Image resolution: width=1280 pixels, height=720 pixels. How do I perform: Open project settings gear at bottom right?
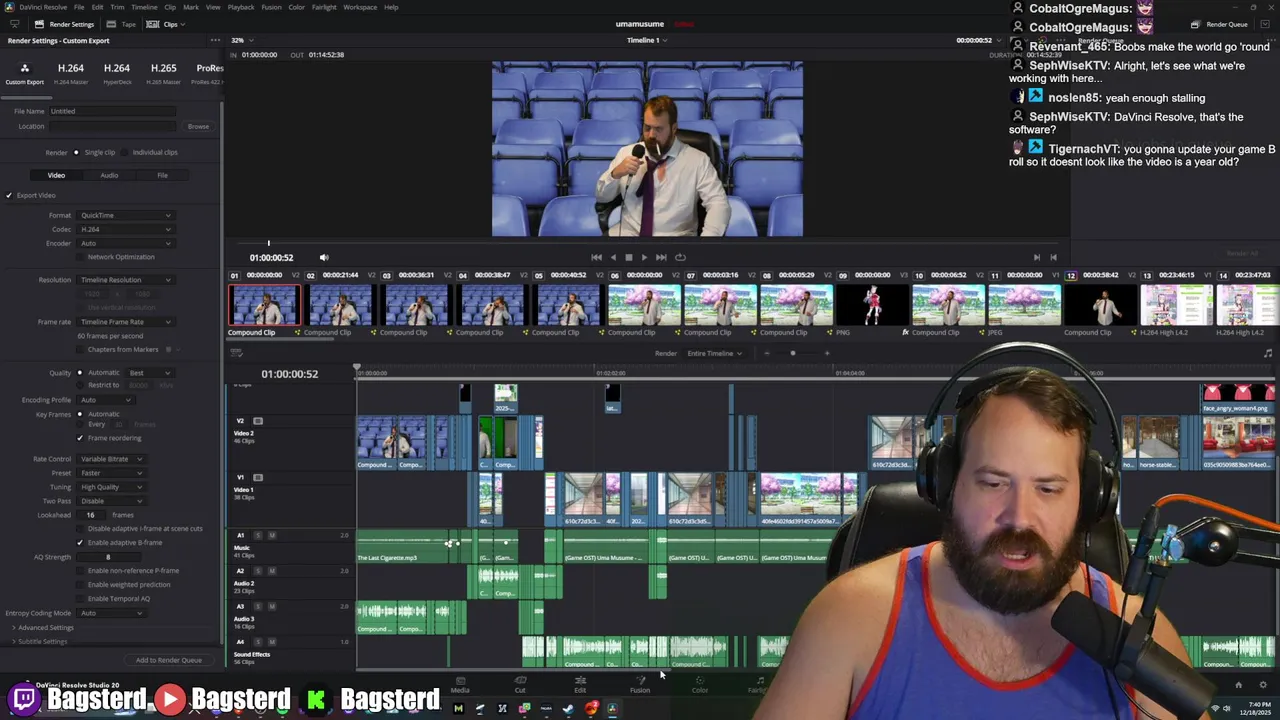[1263, 685]
